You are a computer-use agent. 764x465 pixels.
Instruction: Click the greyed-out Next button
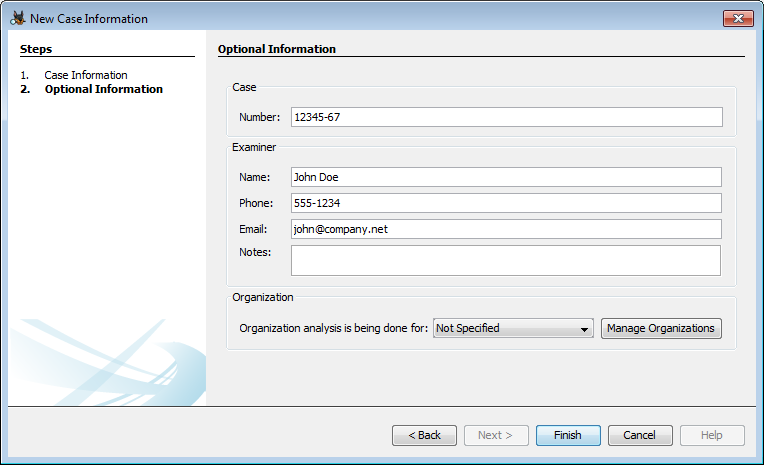tap(496, 435)
